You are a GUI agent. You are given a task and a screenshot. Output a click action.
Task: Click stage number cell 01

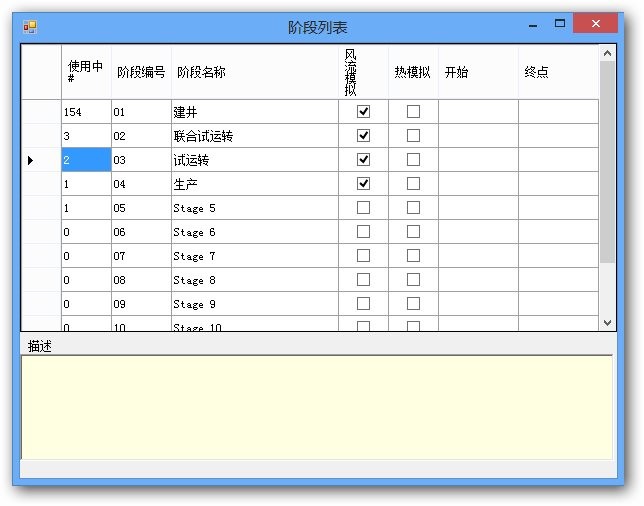(141, 112)
